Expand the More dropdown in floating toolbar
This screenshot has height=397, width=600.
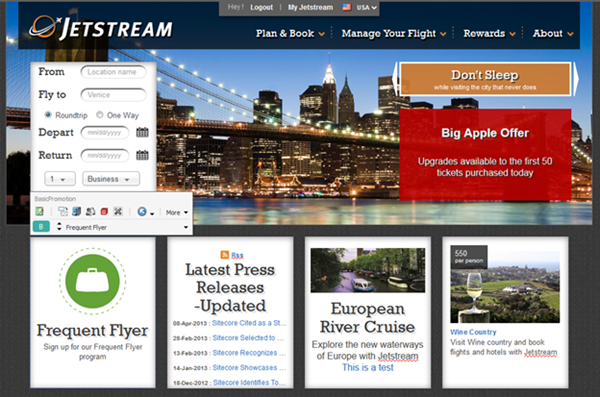point(177,212)
